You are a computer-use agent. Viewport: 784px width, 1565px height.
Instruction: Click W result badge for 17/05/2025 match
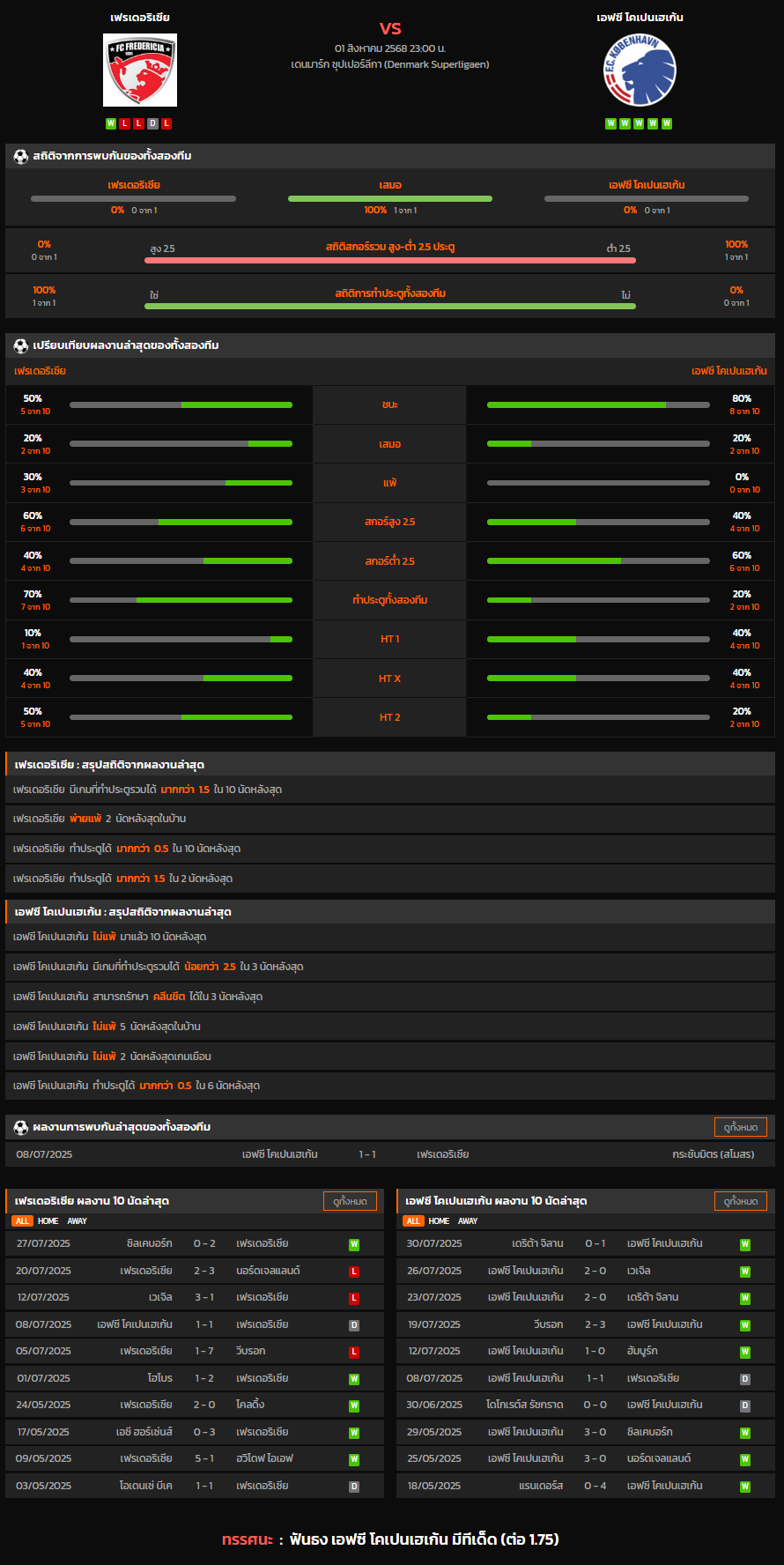point(354,1433)
